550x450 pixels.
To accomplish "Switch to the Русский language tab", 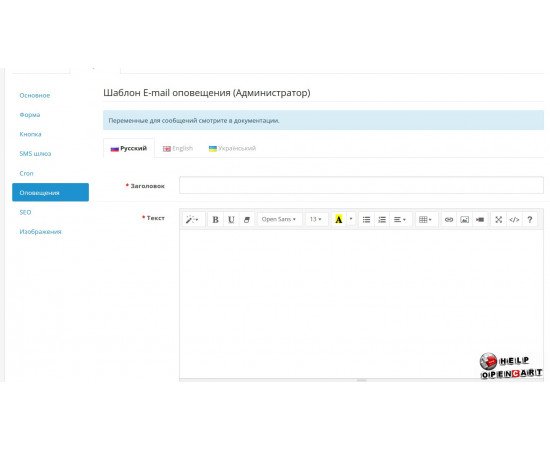I will 129,148.
